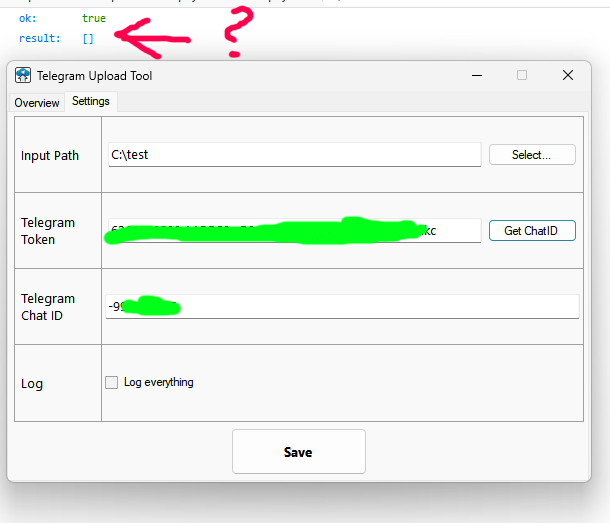Enable the Log everything checkbox
Screen dimensions: 610x523
tap(112, 382)
